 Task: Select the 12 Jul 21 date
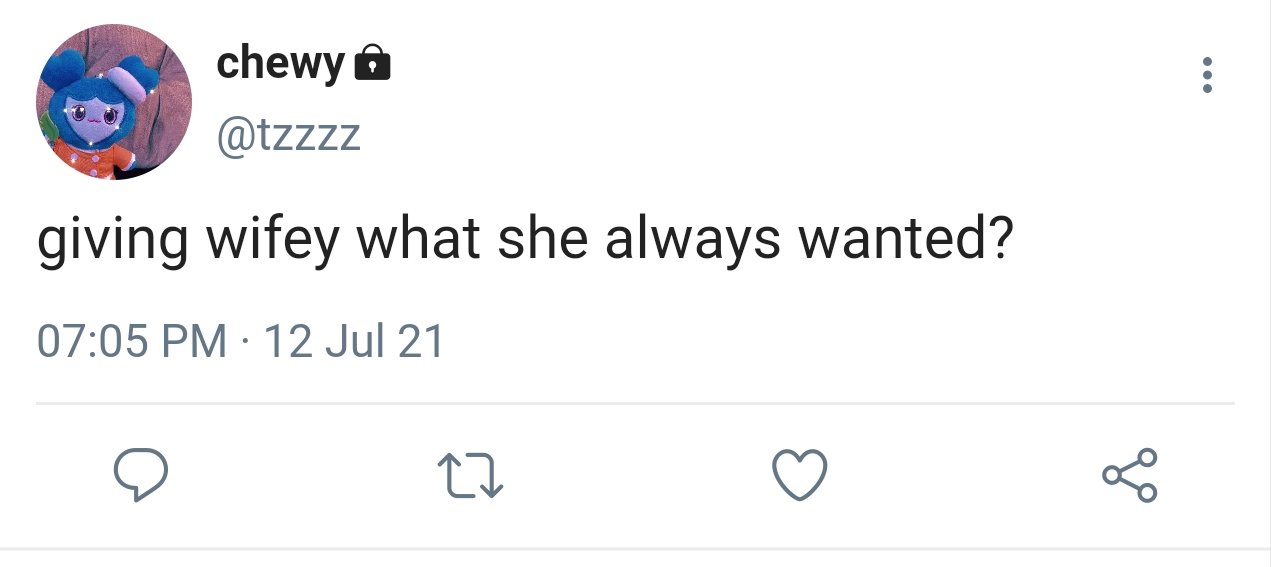[x=353, y=342]
